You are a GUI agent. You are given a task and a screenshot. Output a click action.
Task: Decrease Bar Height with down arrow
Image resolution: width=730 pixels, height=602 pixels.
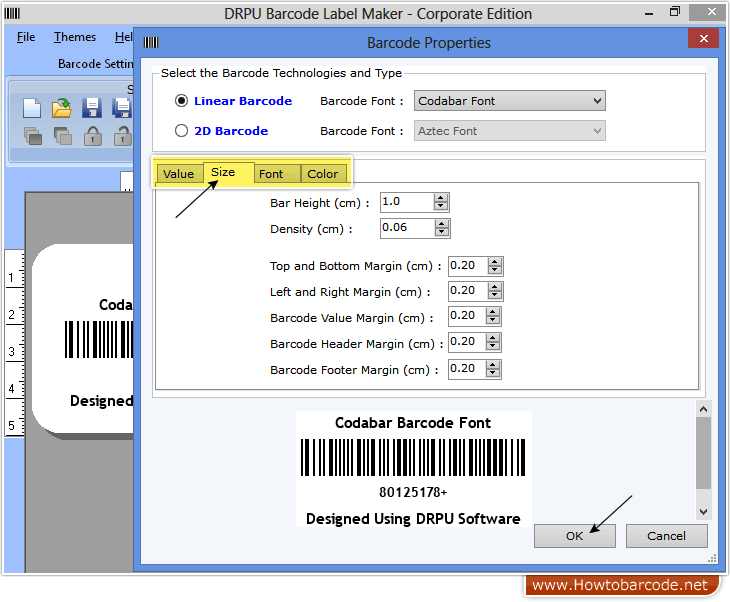point(441,207)
